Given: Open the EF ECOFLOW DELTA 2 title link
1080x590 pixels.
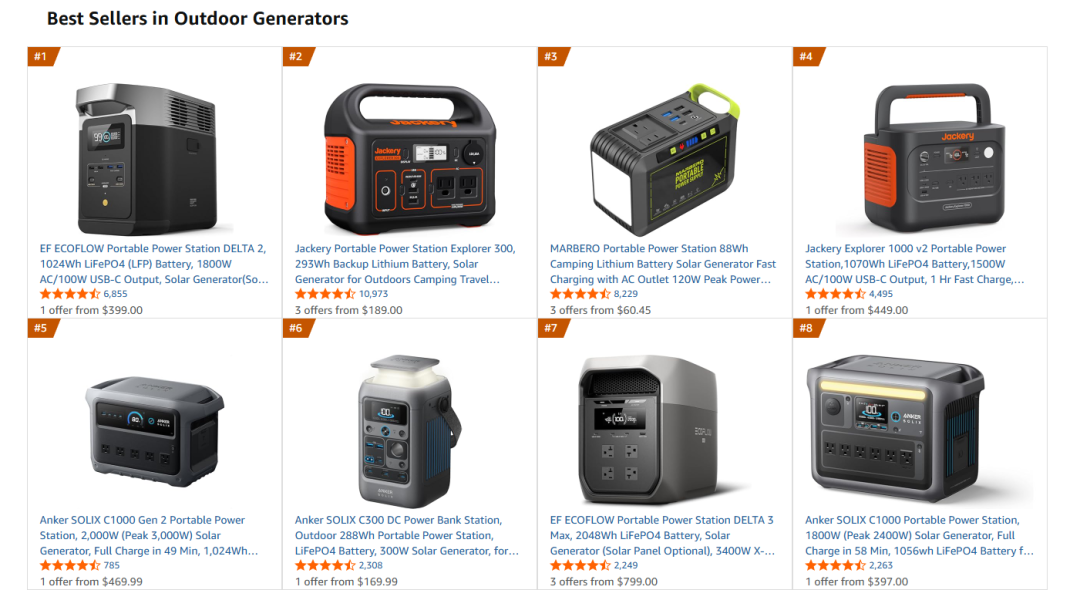Looking at the screenshot, I should click(154, 264).
